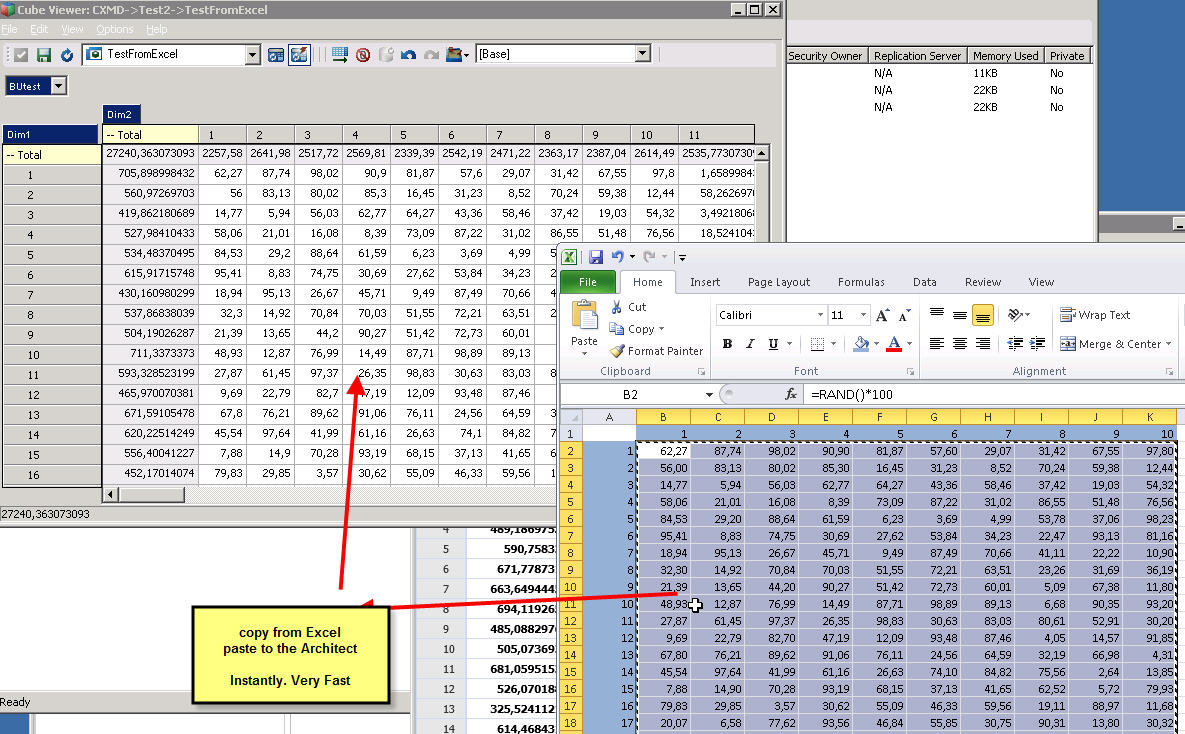This screenshot has width=1185, height=734.
Task: Switch to the Review ribbon tab
Action: (x=982, y=282)
